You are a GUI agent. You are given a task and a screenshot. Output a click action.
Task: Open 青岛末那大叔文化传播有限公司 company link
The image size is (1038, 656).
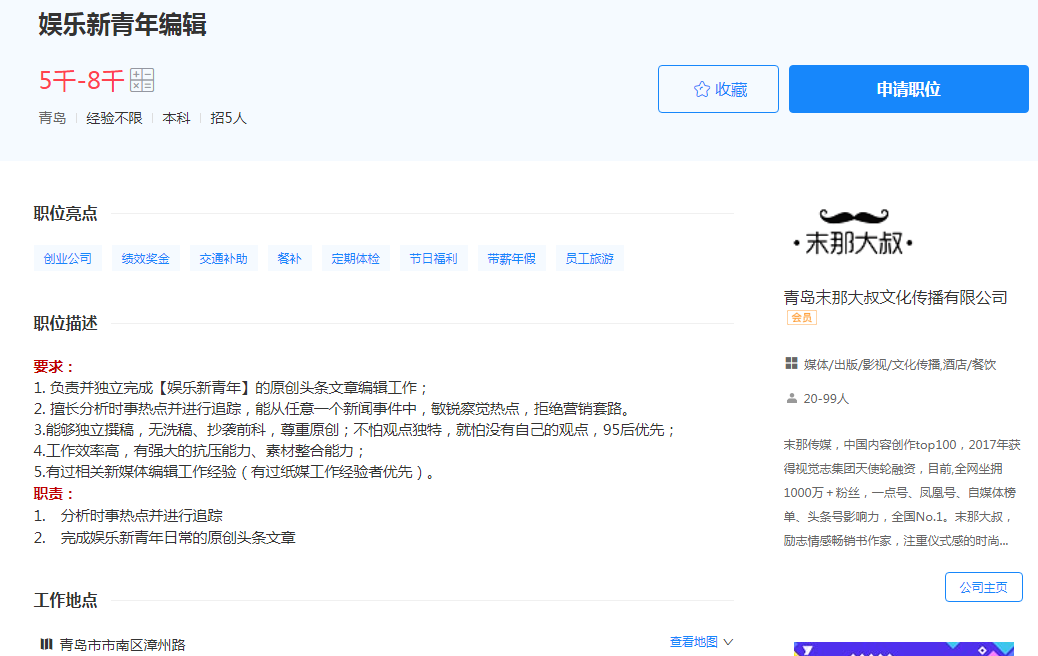tap(895, 297)
